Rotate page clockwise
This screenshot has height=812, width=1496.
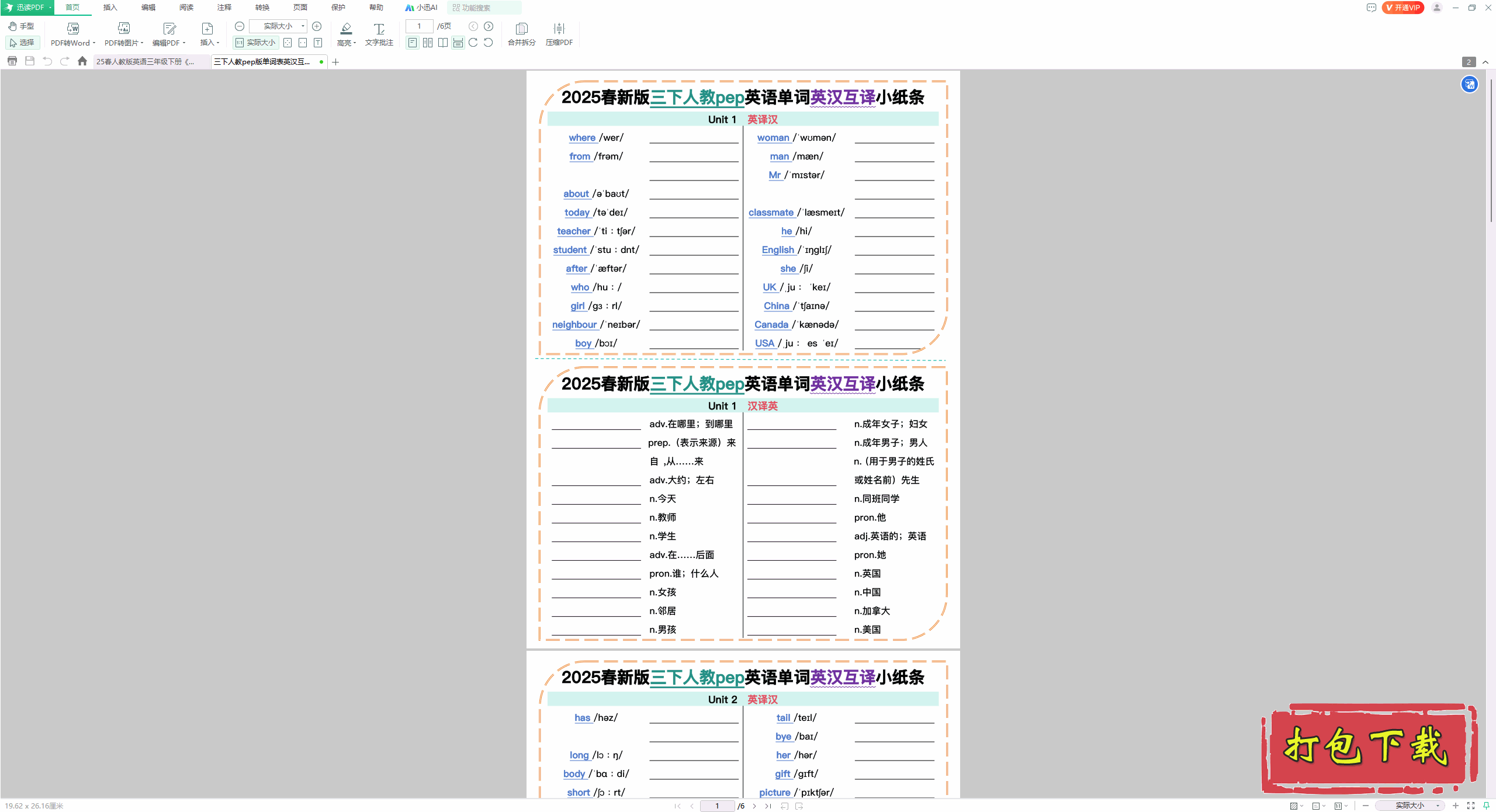coord(473,43)
